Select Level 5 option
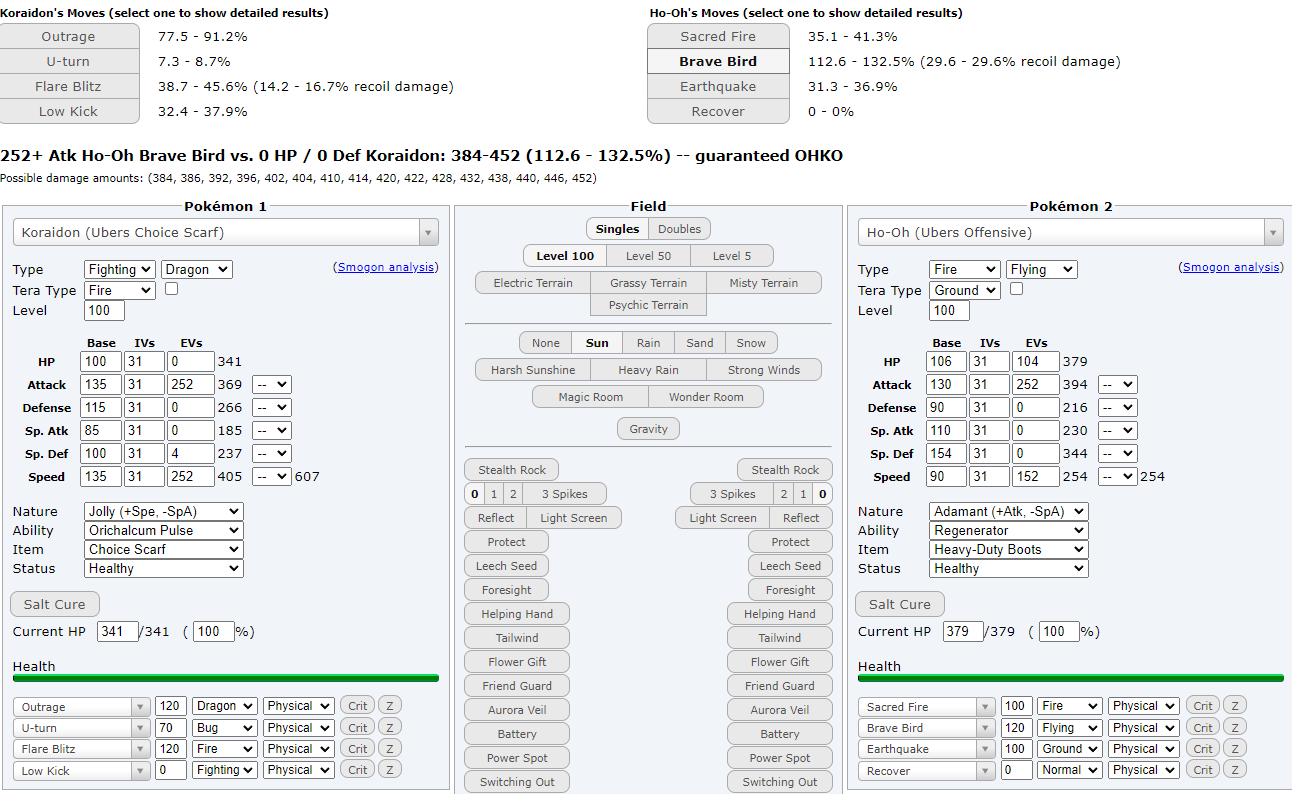 click(x=730, y=256)
